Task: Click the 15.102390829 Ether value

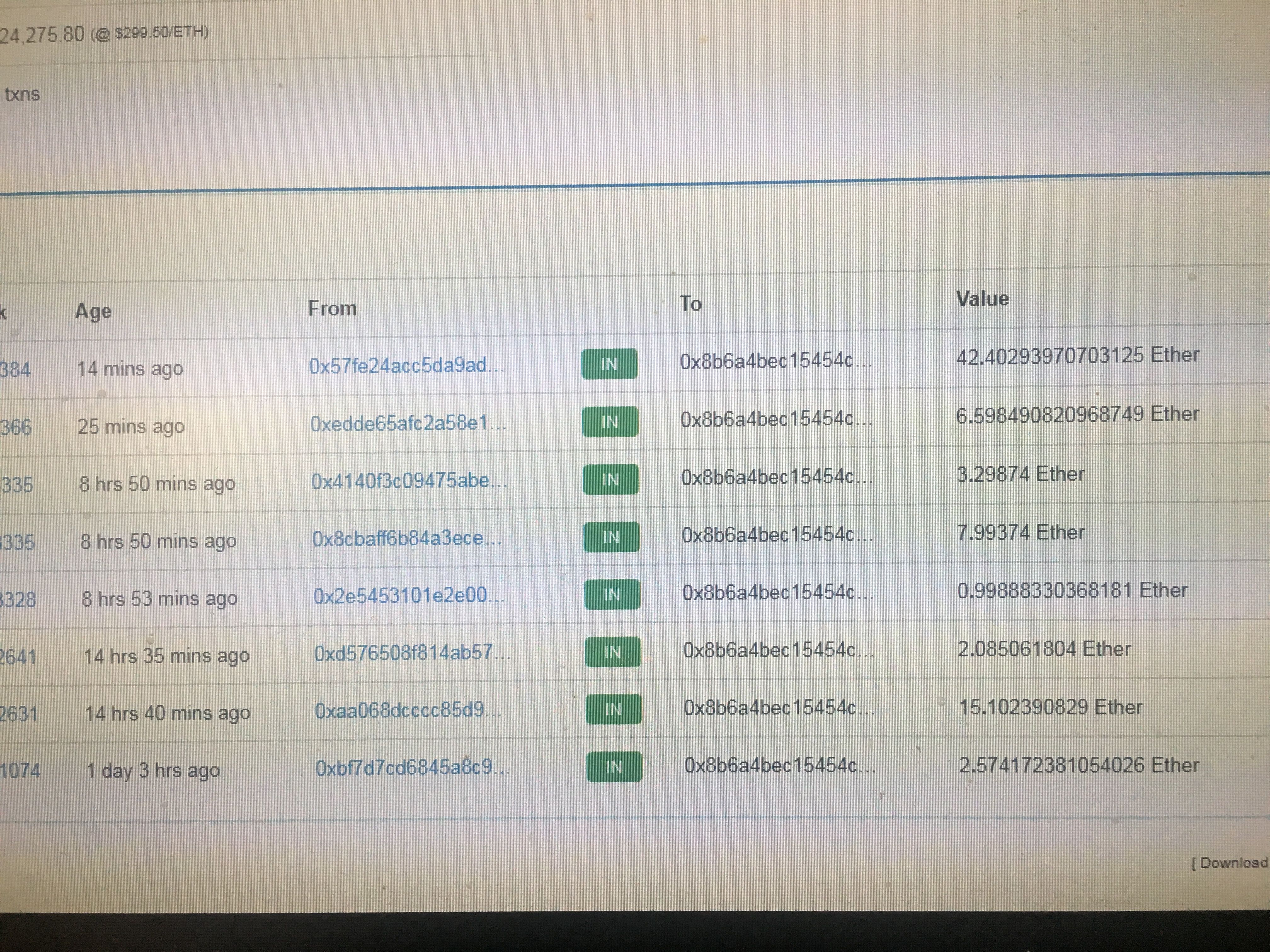Action: [1051, 707]
